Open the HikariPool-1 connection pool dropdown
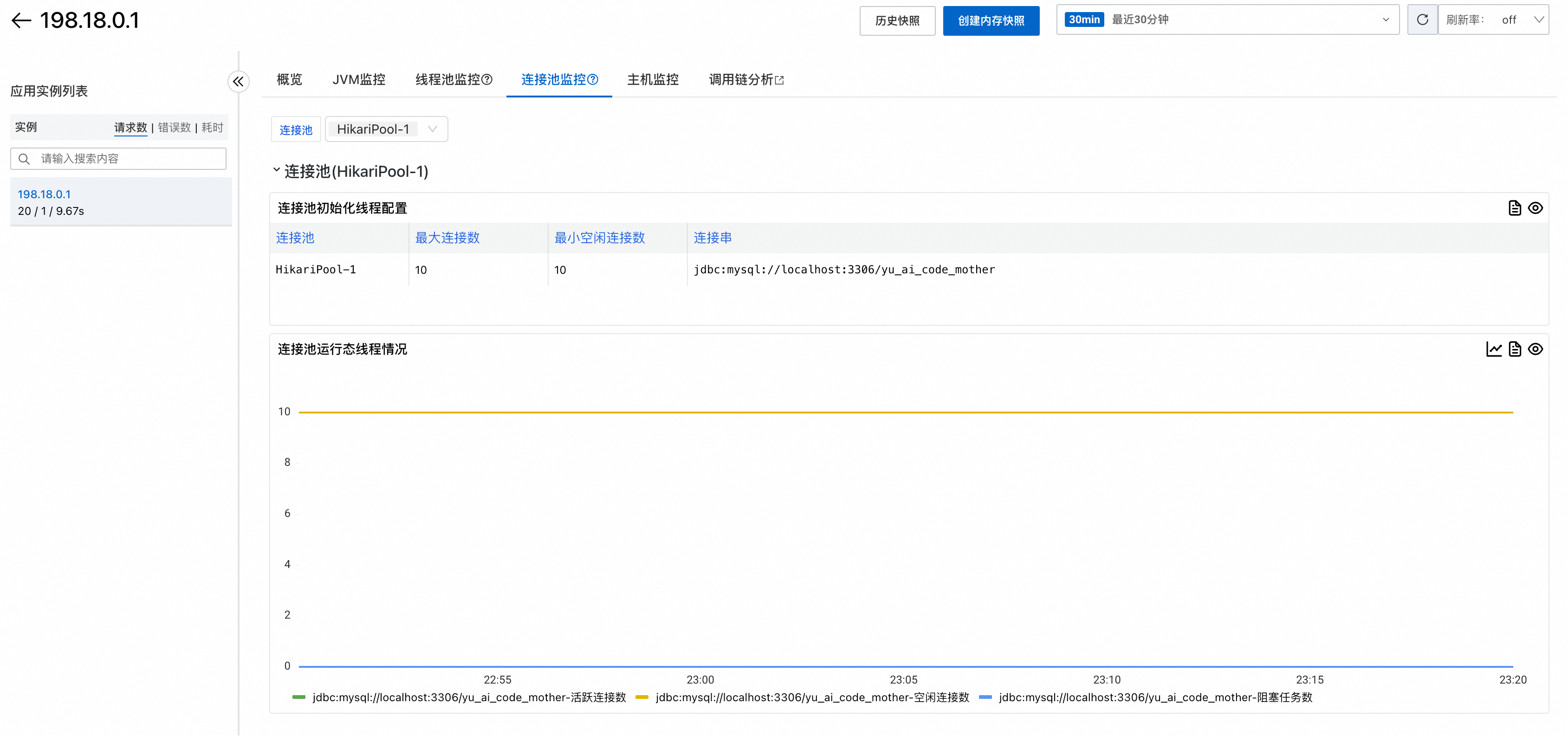Viewport: 1568px width, 736px height. click(387, 129)
